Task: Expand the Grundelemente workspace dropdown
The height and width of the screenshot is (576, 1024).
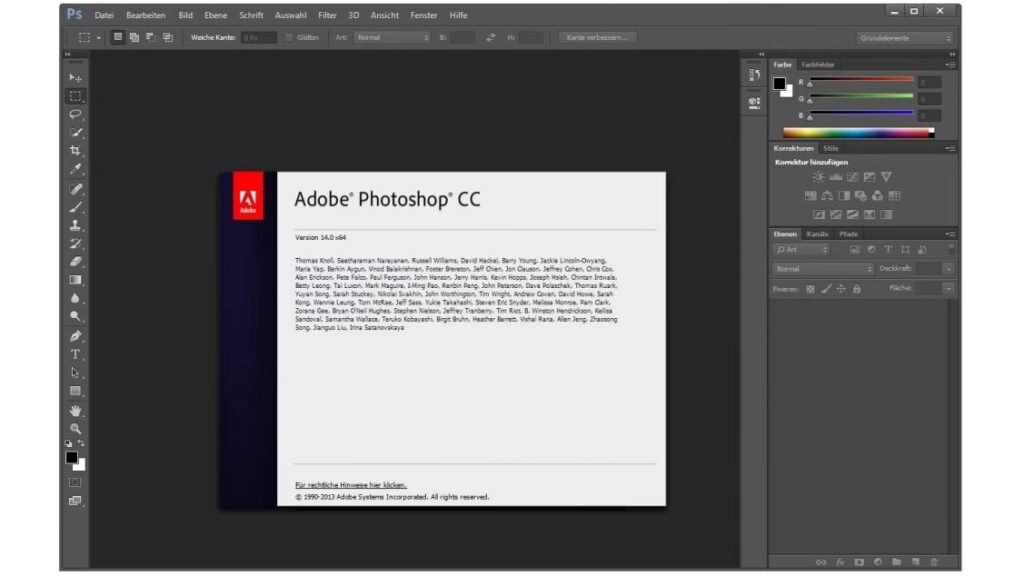Action: [905, 38]
